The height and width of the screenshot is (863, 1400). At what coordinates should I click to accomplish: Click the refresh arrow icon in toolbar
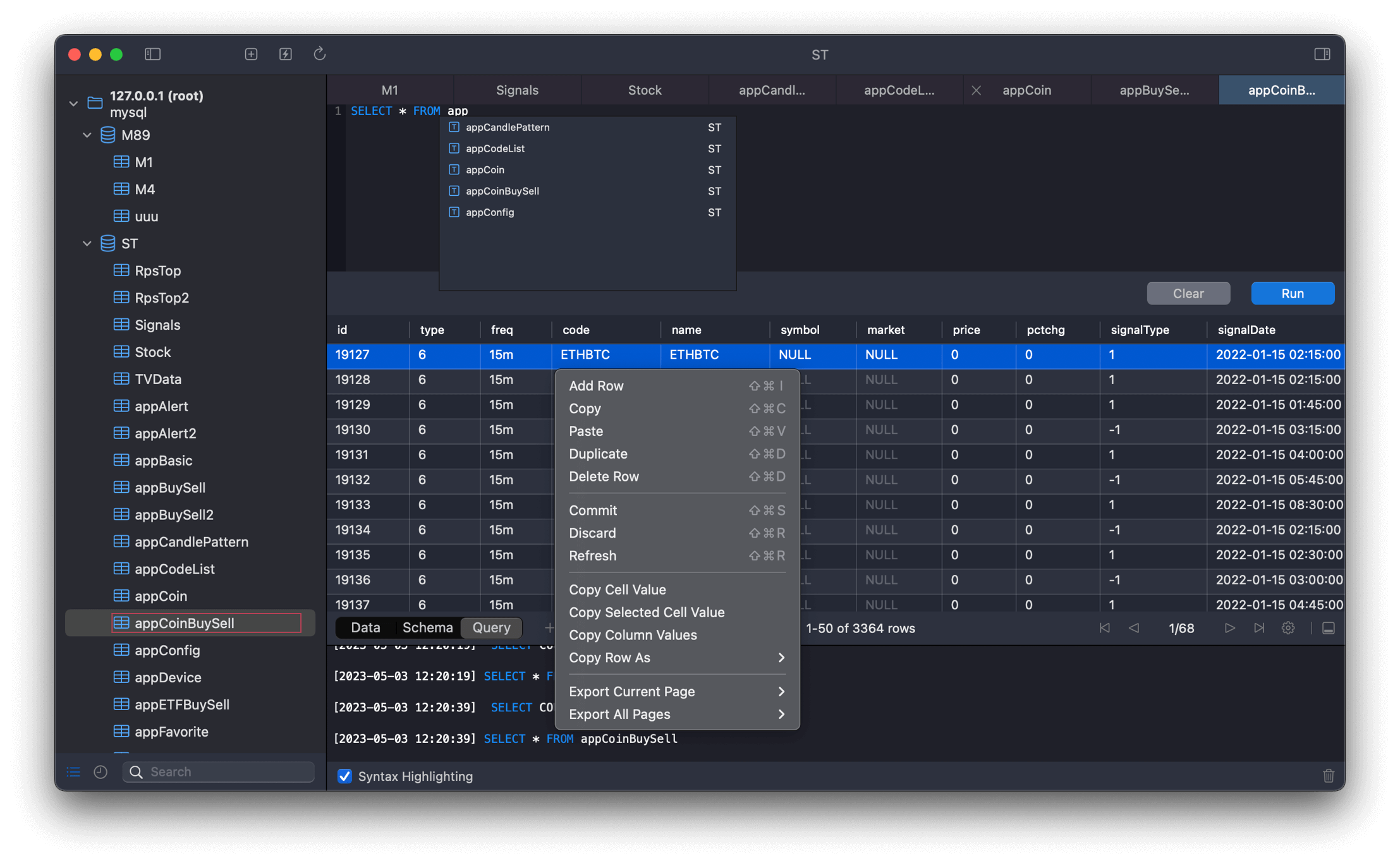pos(320,54)
